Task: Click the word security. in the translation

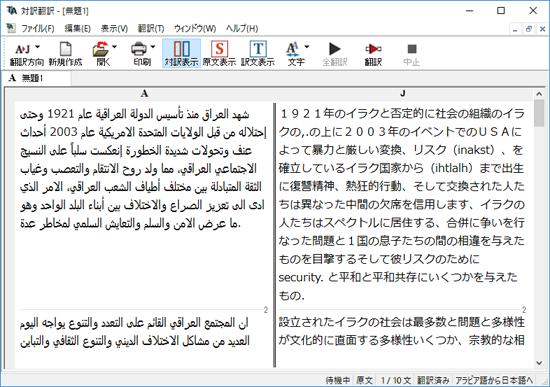Action: point(301,278)
